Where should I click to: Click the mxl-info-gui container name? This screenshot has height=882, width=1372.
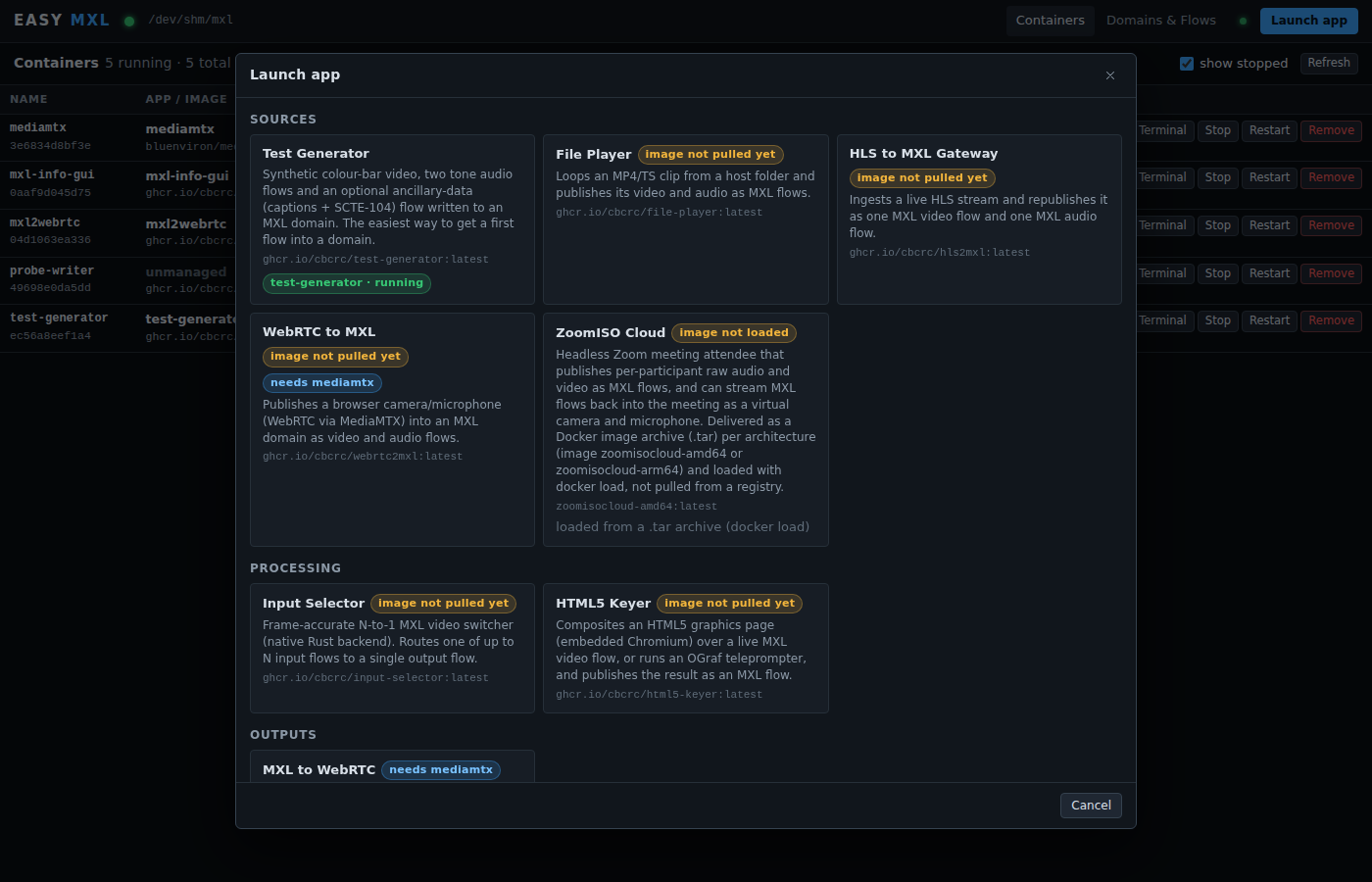(x=52, y=174)
